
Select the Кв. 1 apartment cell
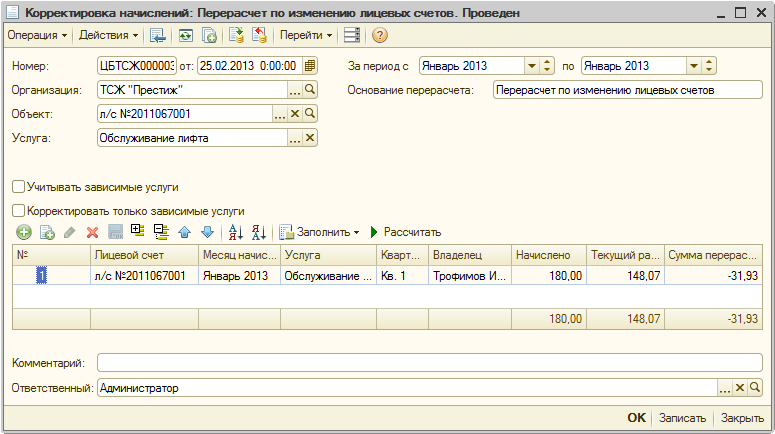click(402, 276)
